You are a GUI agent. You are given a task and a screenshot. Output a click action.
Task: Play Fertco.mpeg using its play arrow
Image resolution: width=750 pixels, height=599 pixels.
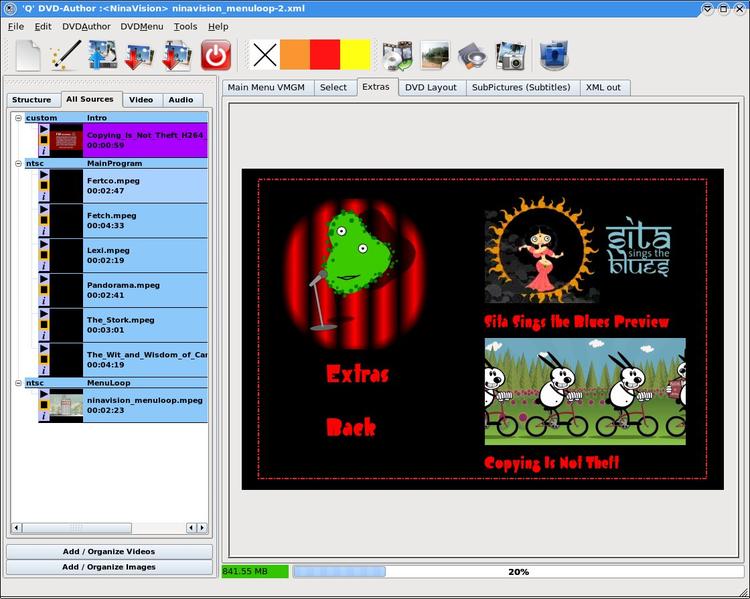44,175
